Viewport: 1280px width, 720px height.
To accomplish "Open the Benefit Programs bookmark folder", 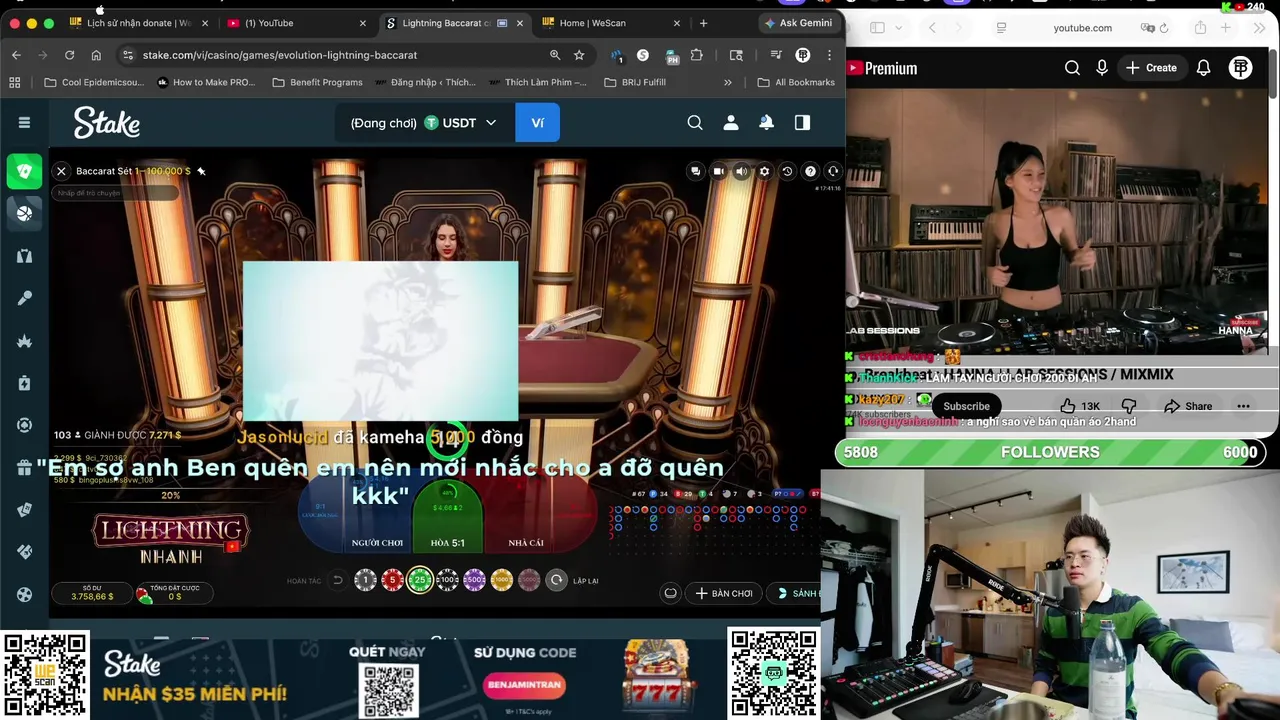I will tap(317, 82).
